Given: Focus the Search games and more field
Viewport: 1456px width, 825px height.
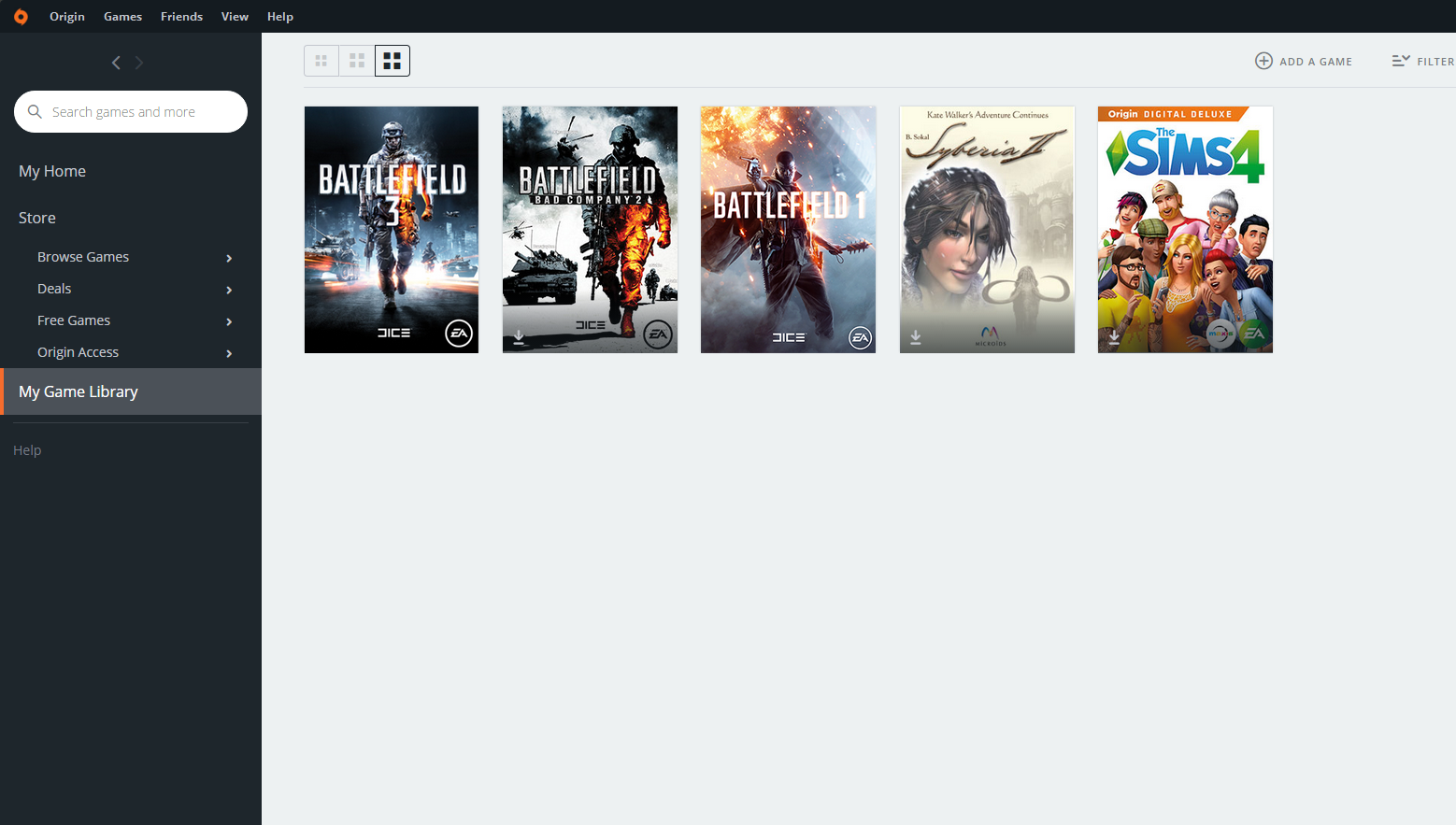Looking at the screenshot, I should coord(131,112).
